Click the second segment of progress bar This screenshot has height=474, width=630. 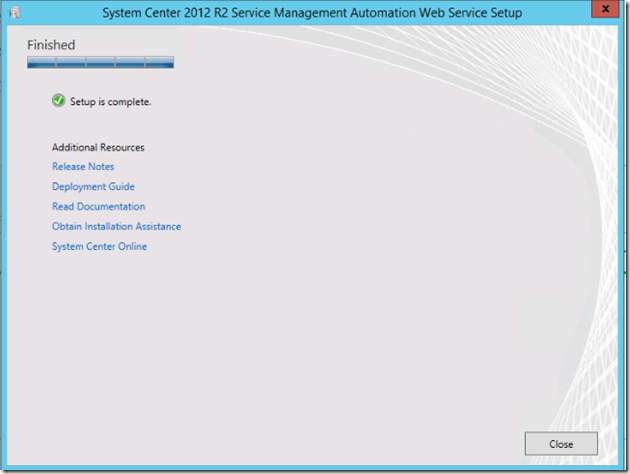[71, 62]
